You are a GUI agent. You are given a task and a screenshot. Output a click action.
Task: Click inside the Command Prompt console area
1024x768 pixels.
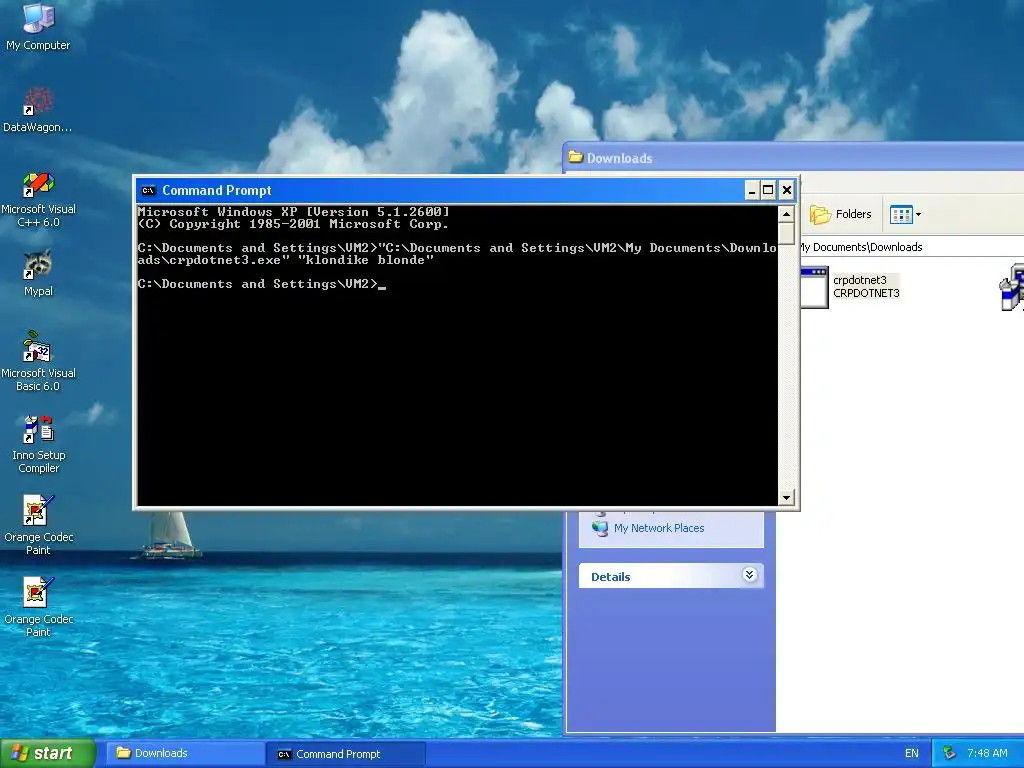click(x=457, y=355)
